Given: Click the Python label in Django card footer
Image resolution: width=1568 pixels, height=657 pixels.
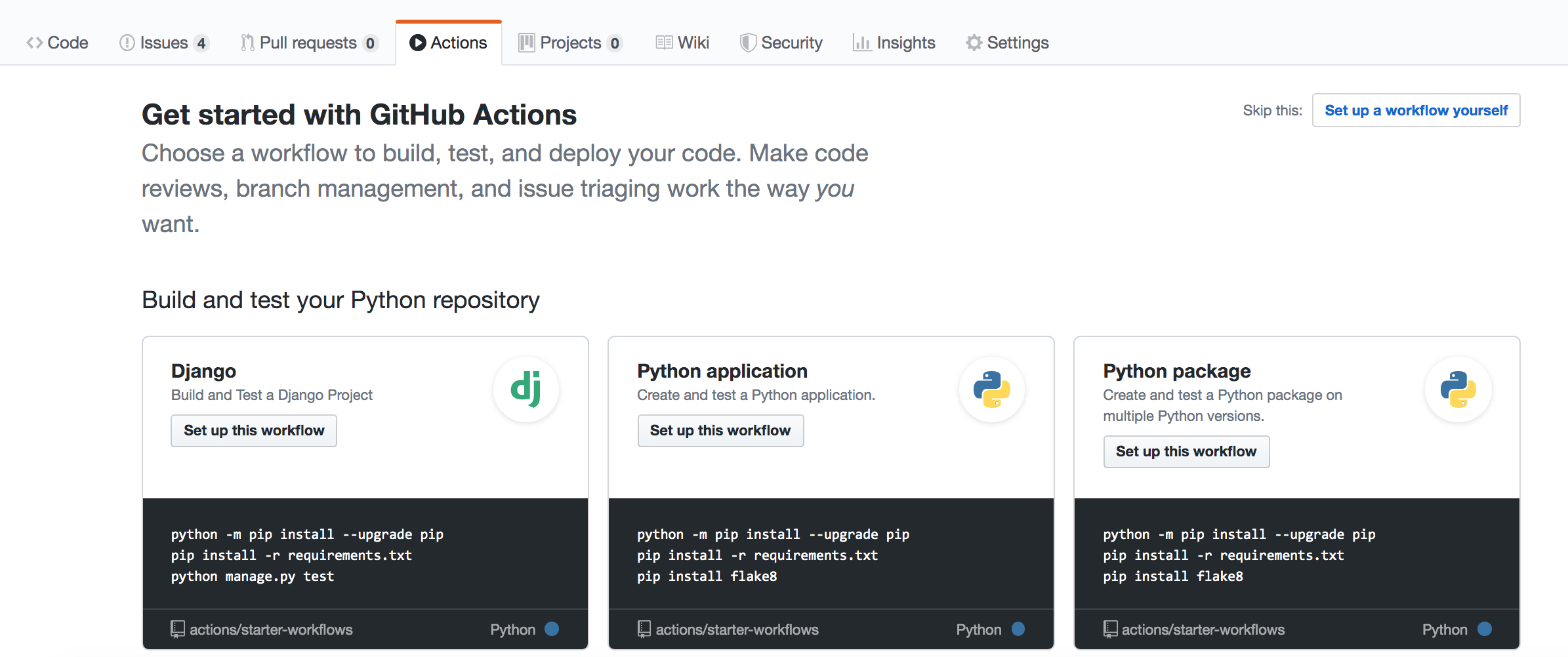Looking at the screenshot, I should 513,629.
